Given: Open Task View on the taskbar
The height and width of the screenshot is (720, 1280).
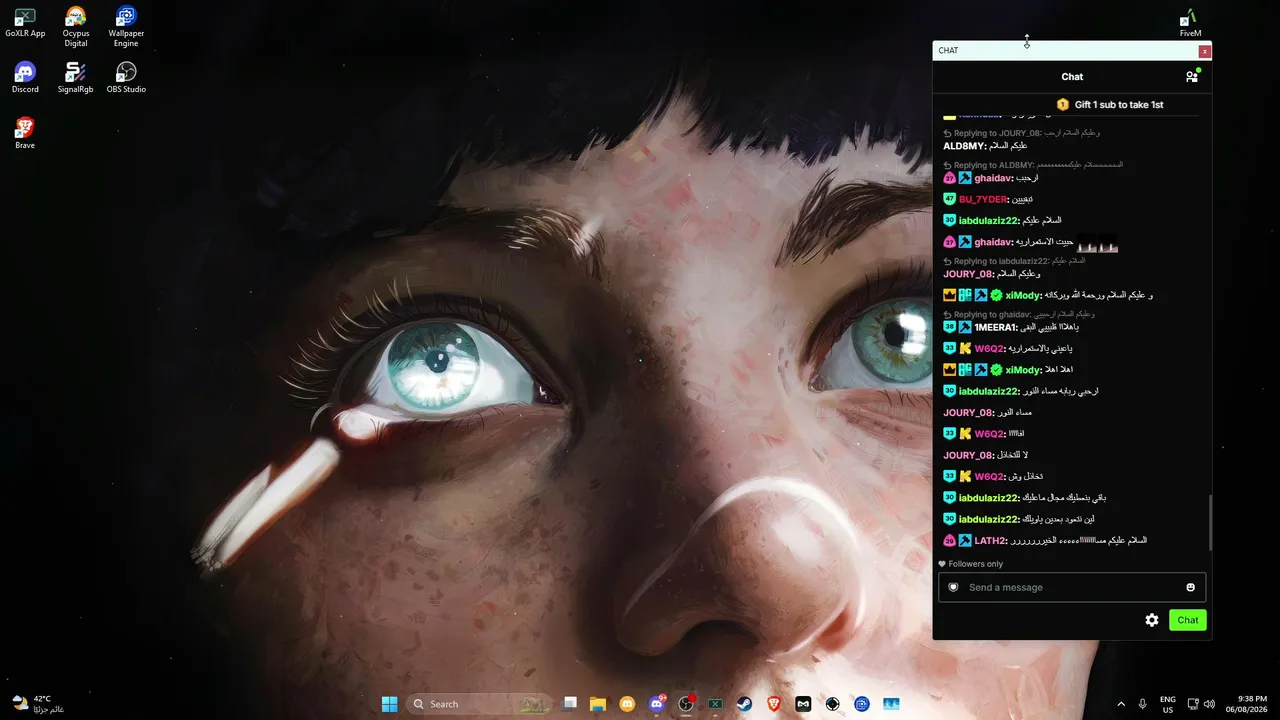Looking at the screenshot, I should [x=570, y=704].
